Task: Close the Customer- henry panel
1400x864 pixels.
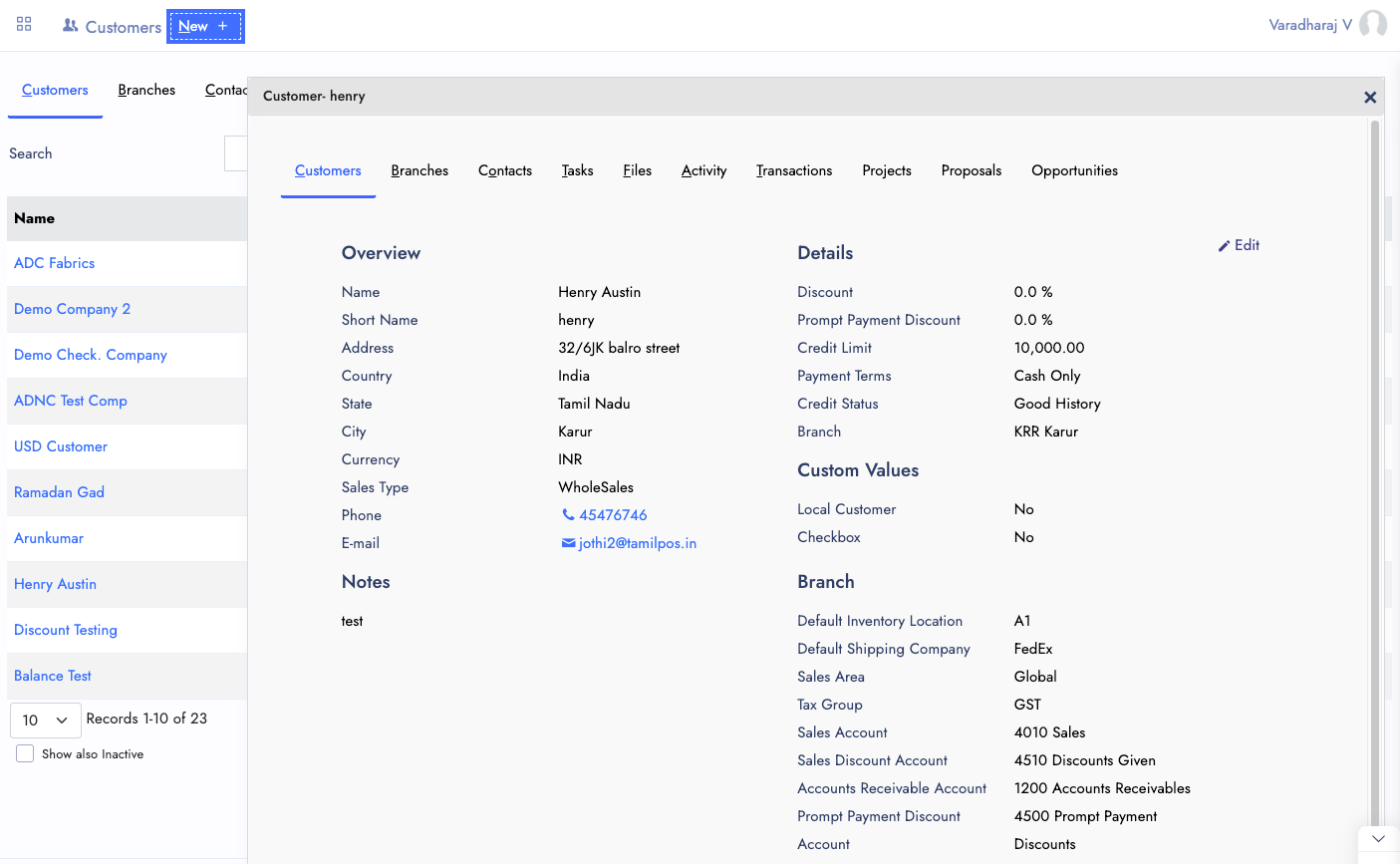Action: pos(1370,97)
